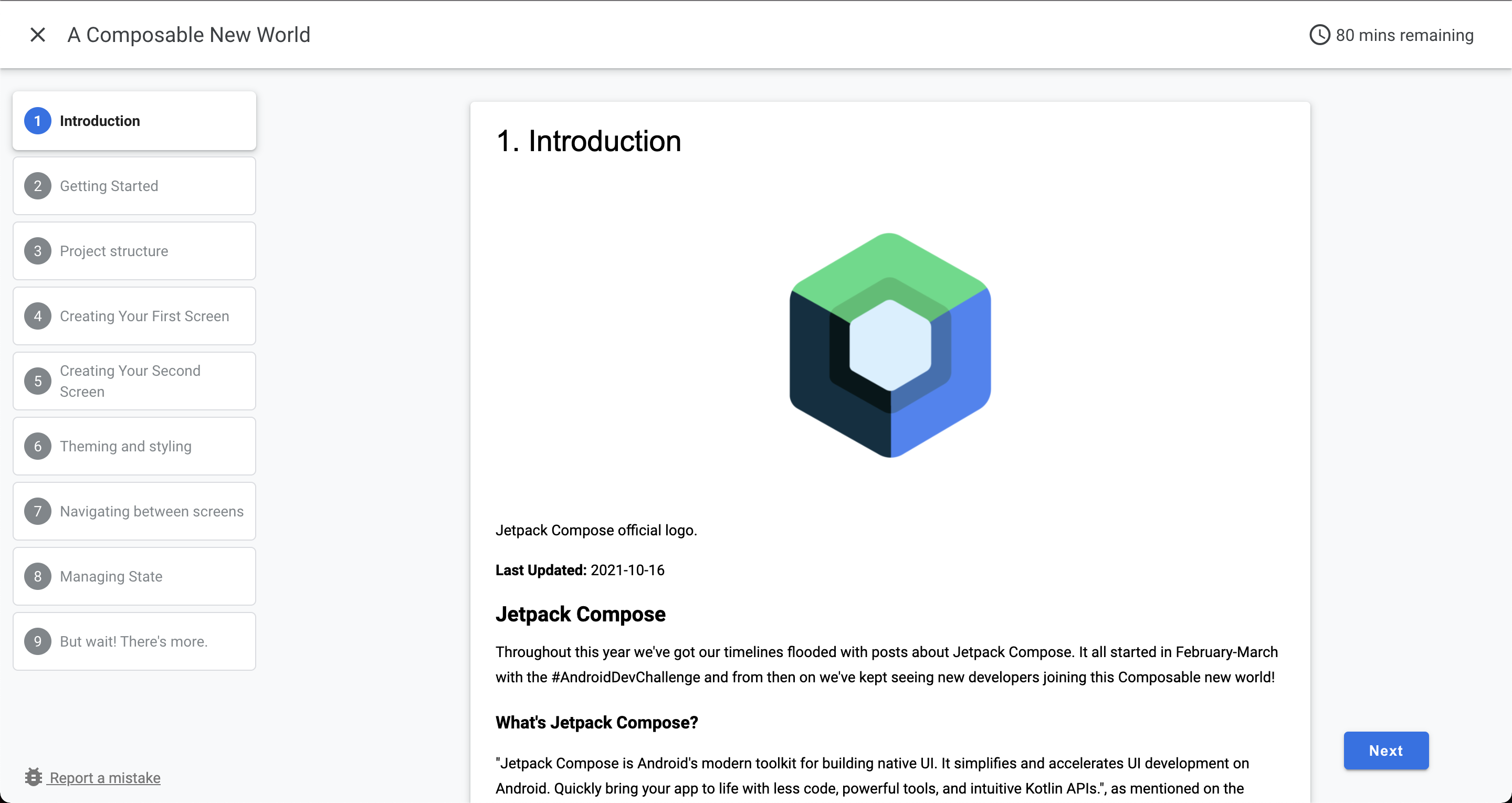Click the clock icon beside remaining time
Screen dimensions: 1512x803
click(1319, 35)
